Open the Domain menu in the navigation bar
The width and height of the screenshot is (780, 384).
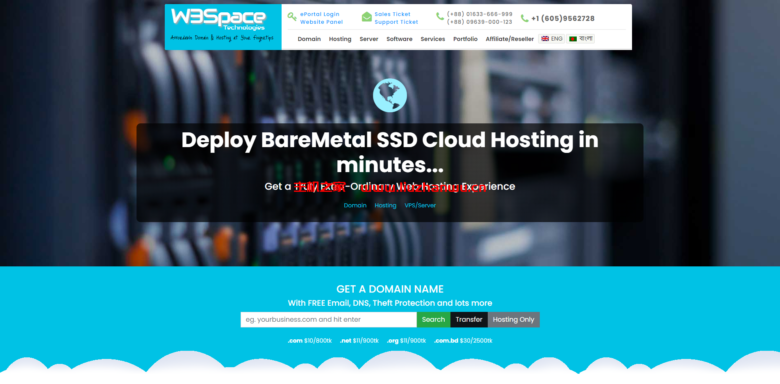(x=309, y=39)
